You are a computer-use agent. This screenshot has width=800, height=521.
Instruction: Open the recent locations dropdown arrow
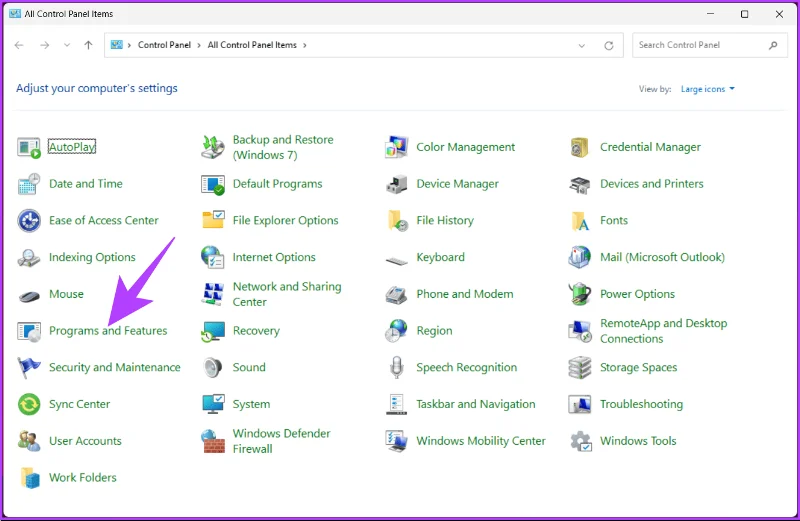[67, 45]
